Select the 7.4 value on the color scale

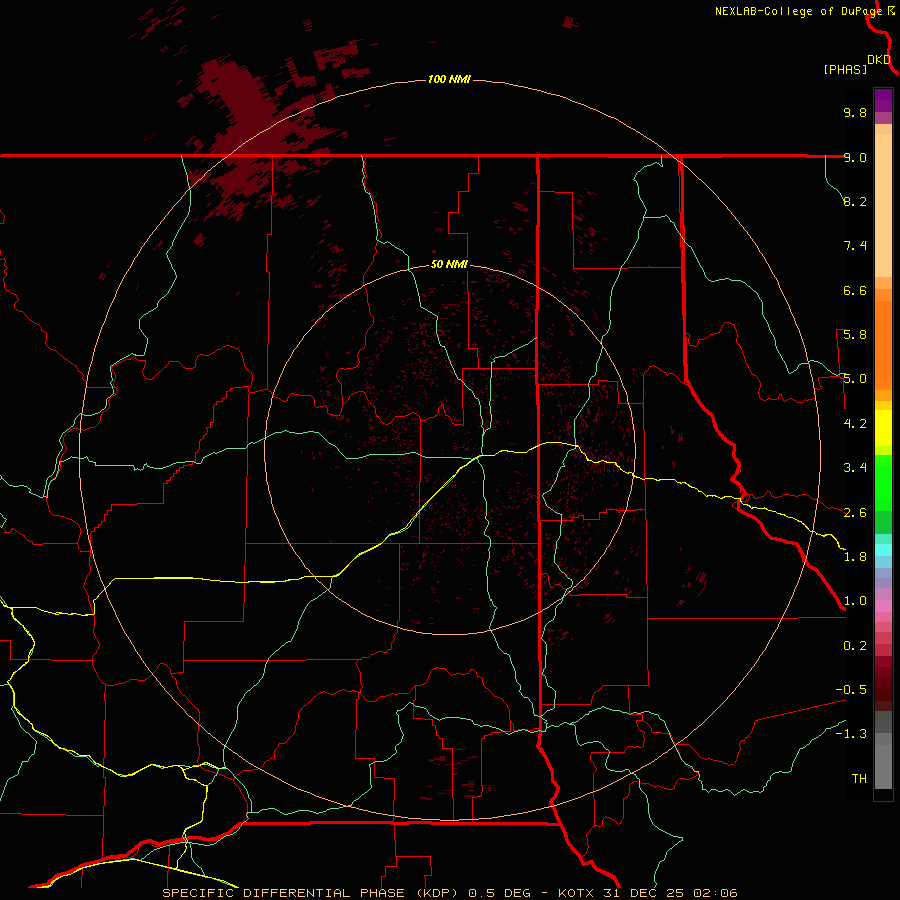(855, 246)
